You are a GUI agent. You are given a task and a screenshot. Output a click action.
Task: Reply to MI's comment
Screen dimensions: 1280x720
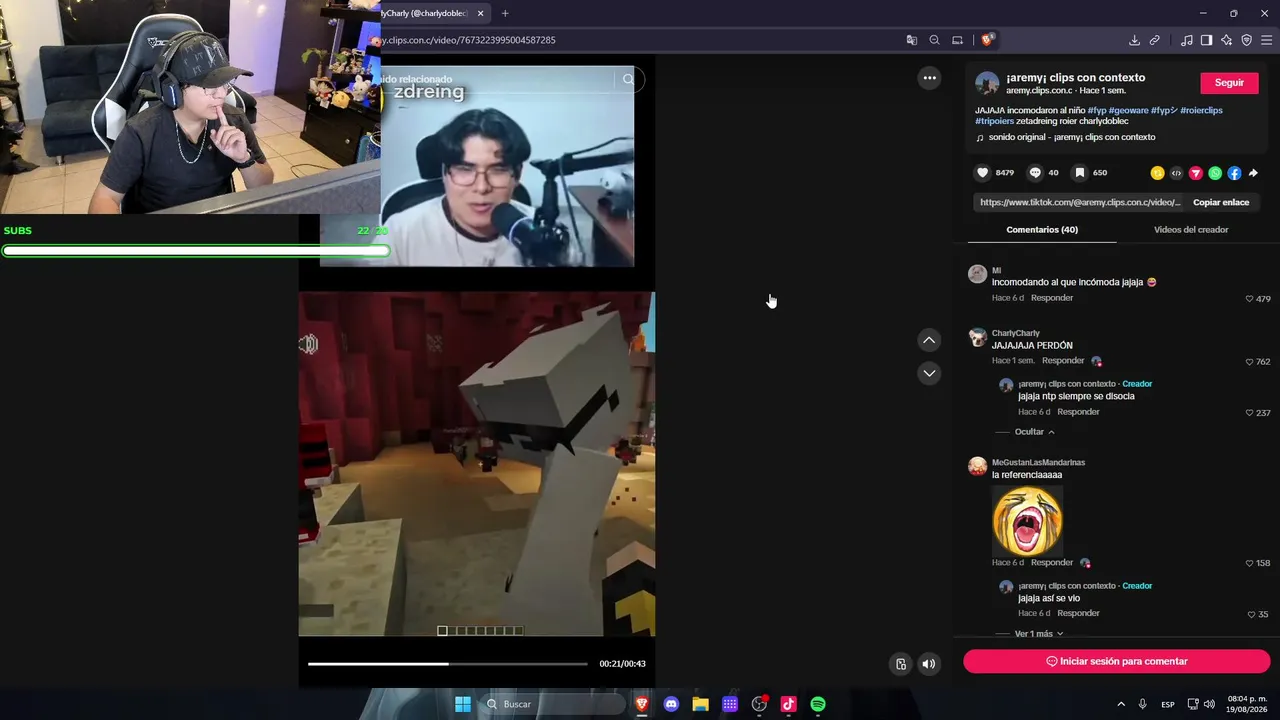pos(1052,298)
